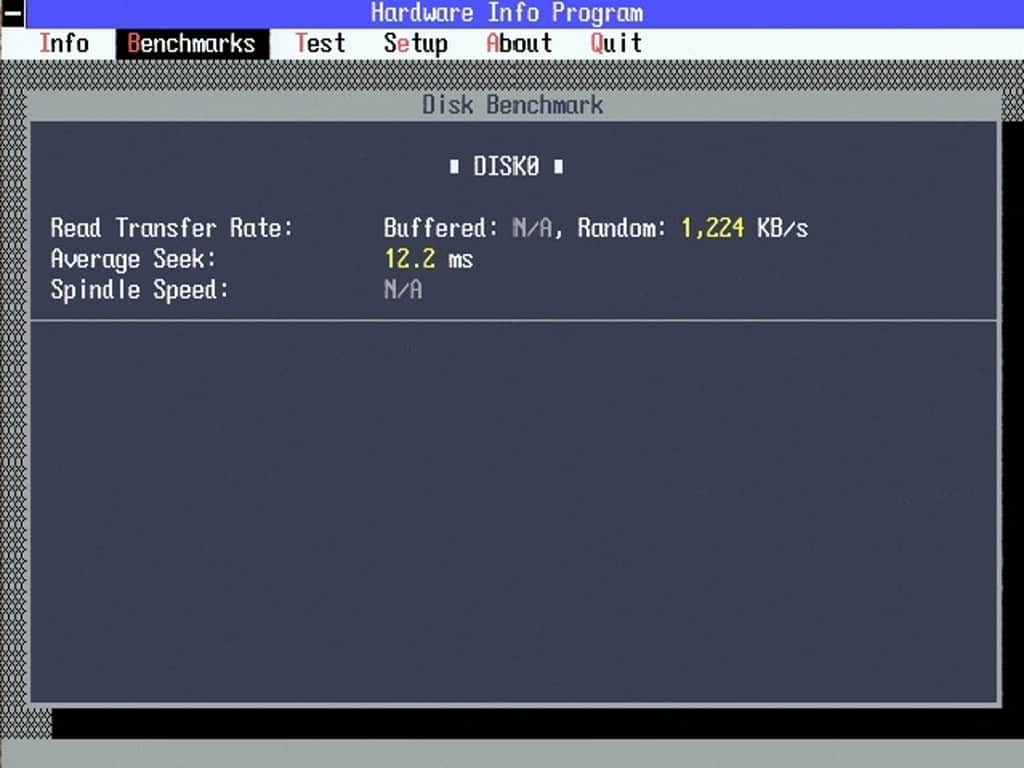
Task: Select the Benchmarks menu
Action: point(192,44)
